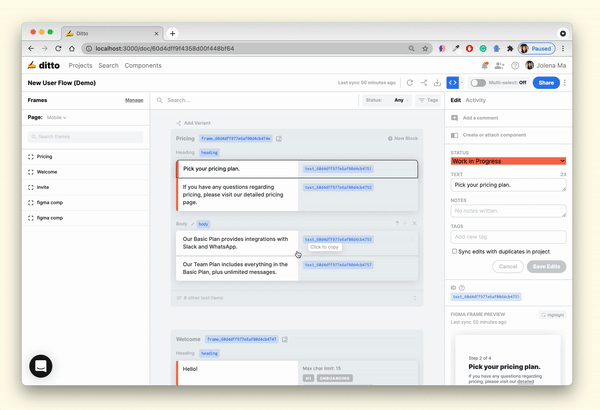Switch to the Edit tab
The height and width of the screenshot is (410, 600).
pos(455,100)
